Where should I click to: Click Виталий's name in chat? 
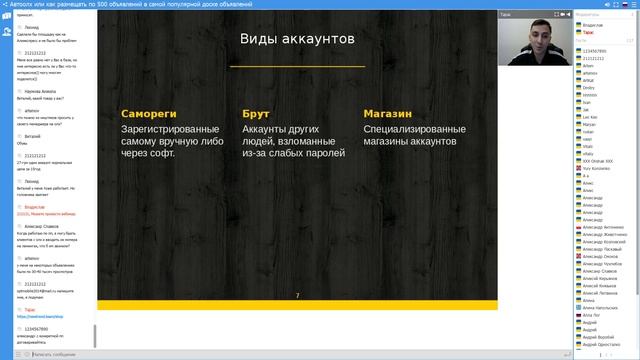tap(32, 137)
